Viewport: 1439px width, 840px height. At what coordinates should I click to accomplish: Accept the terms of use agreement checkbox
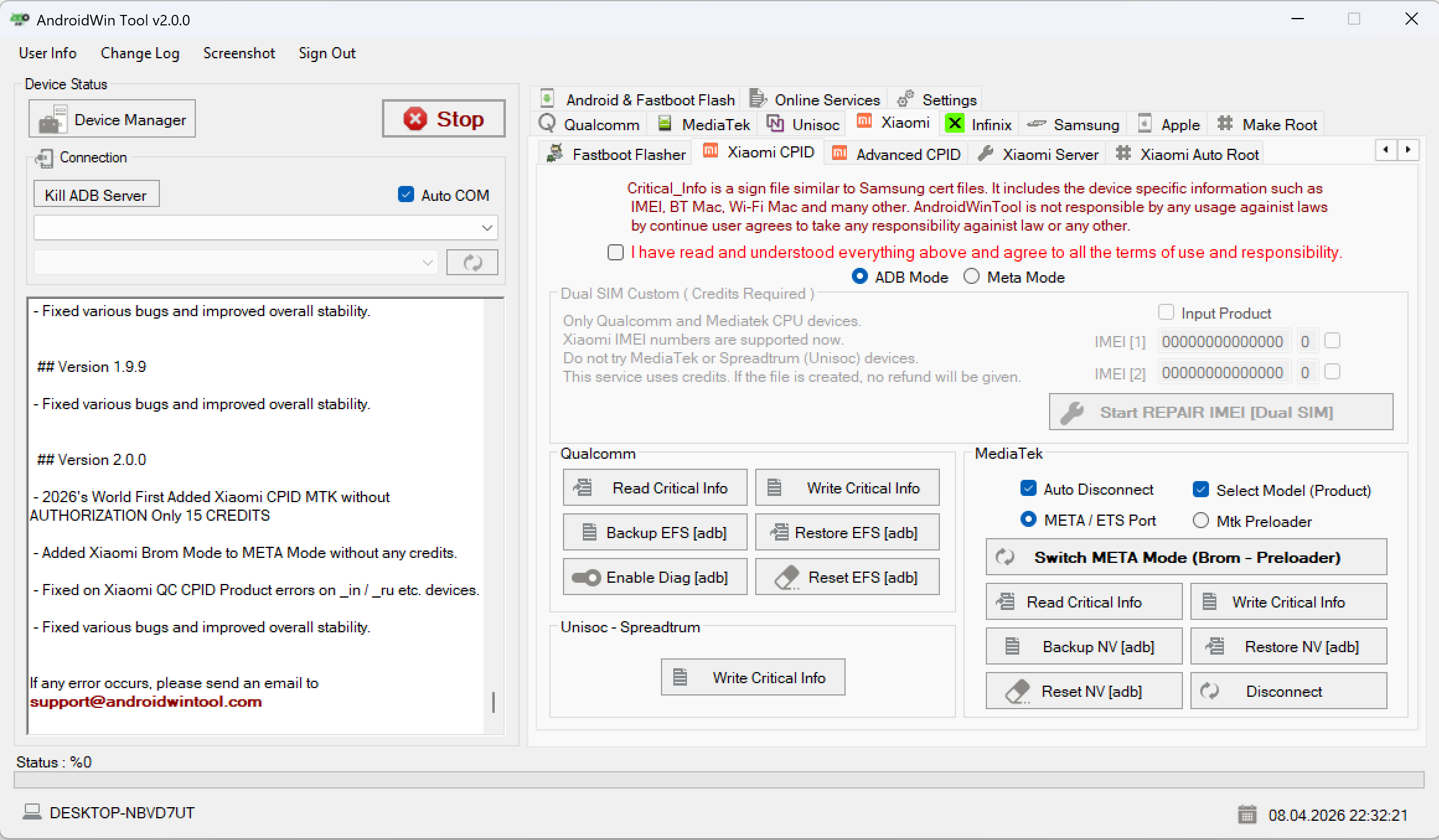coord(615,252)
